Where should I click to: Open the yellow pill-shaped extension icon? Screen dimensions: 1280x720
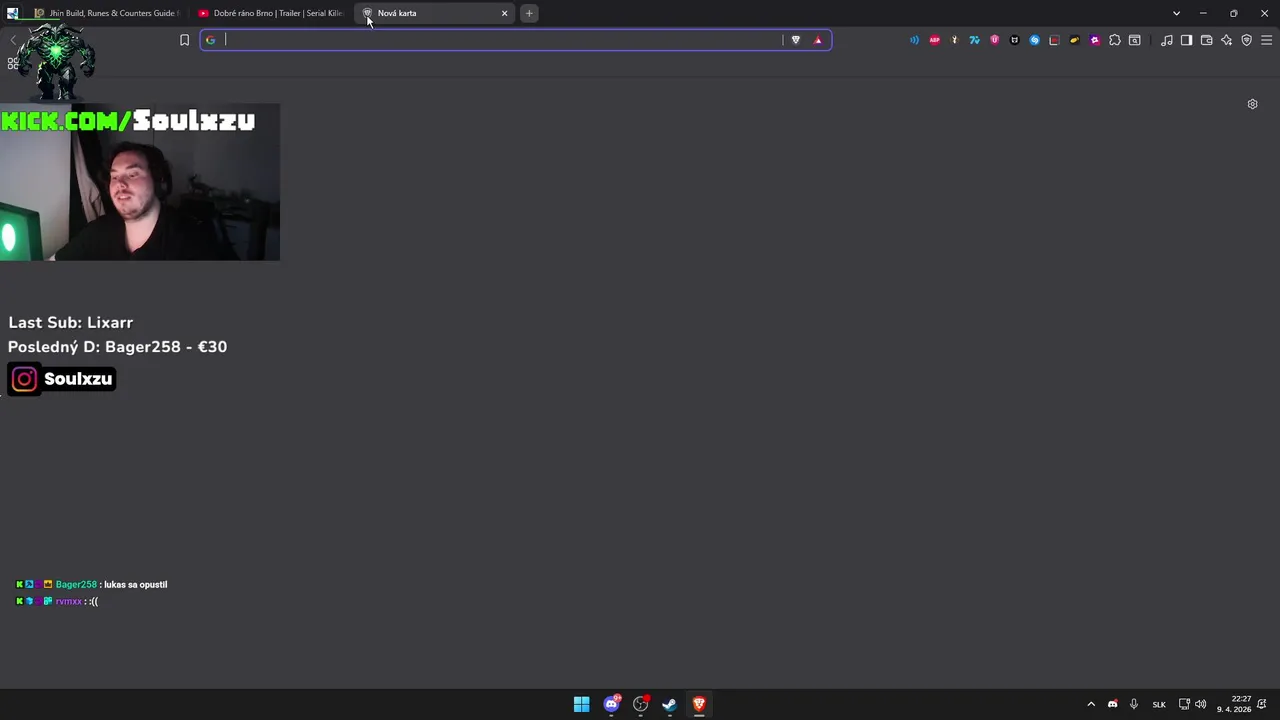tap(1075, 40)
